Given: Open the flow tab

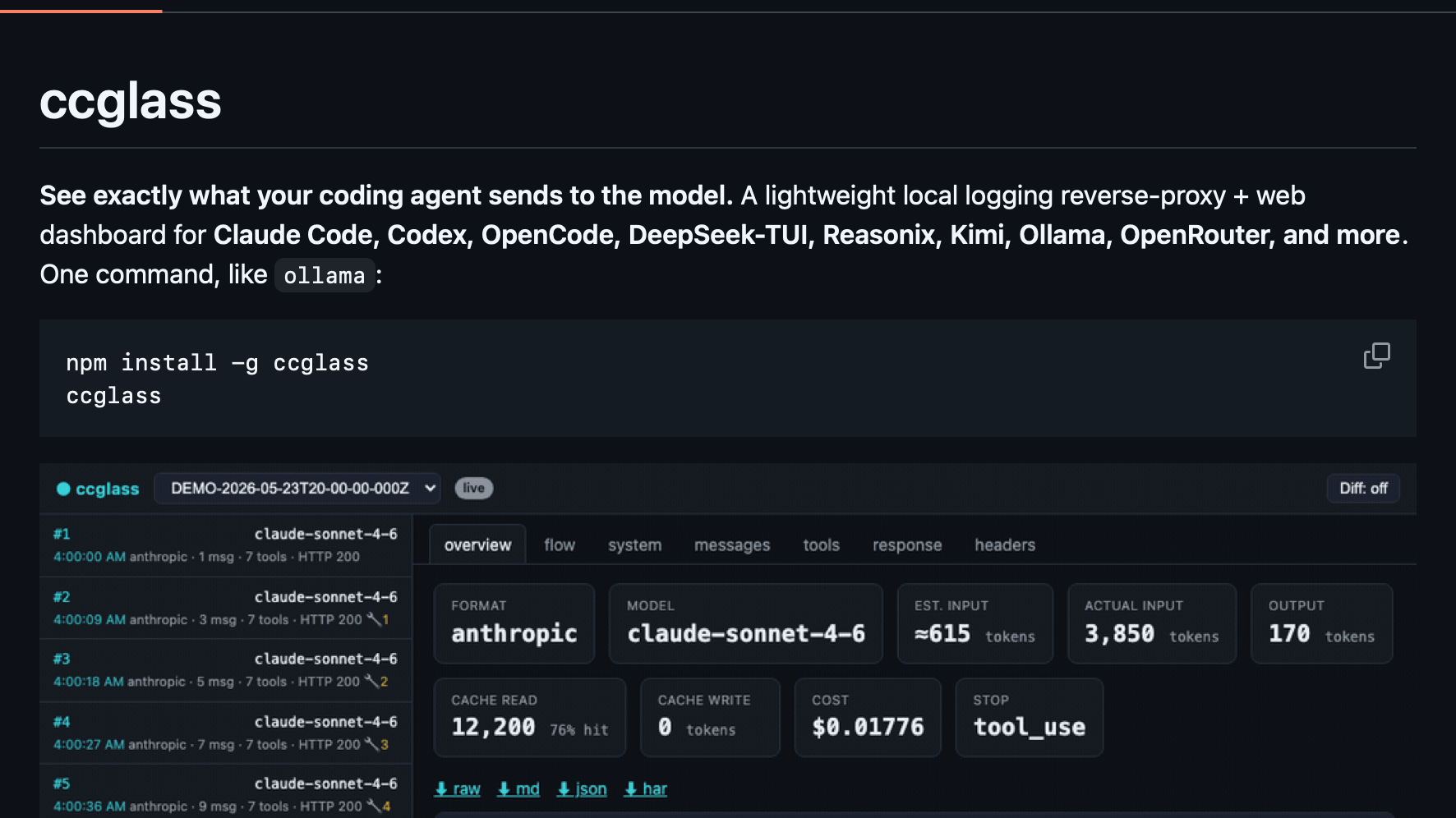Looking at the screenshot, I should 560,545.
